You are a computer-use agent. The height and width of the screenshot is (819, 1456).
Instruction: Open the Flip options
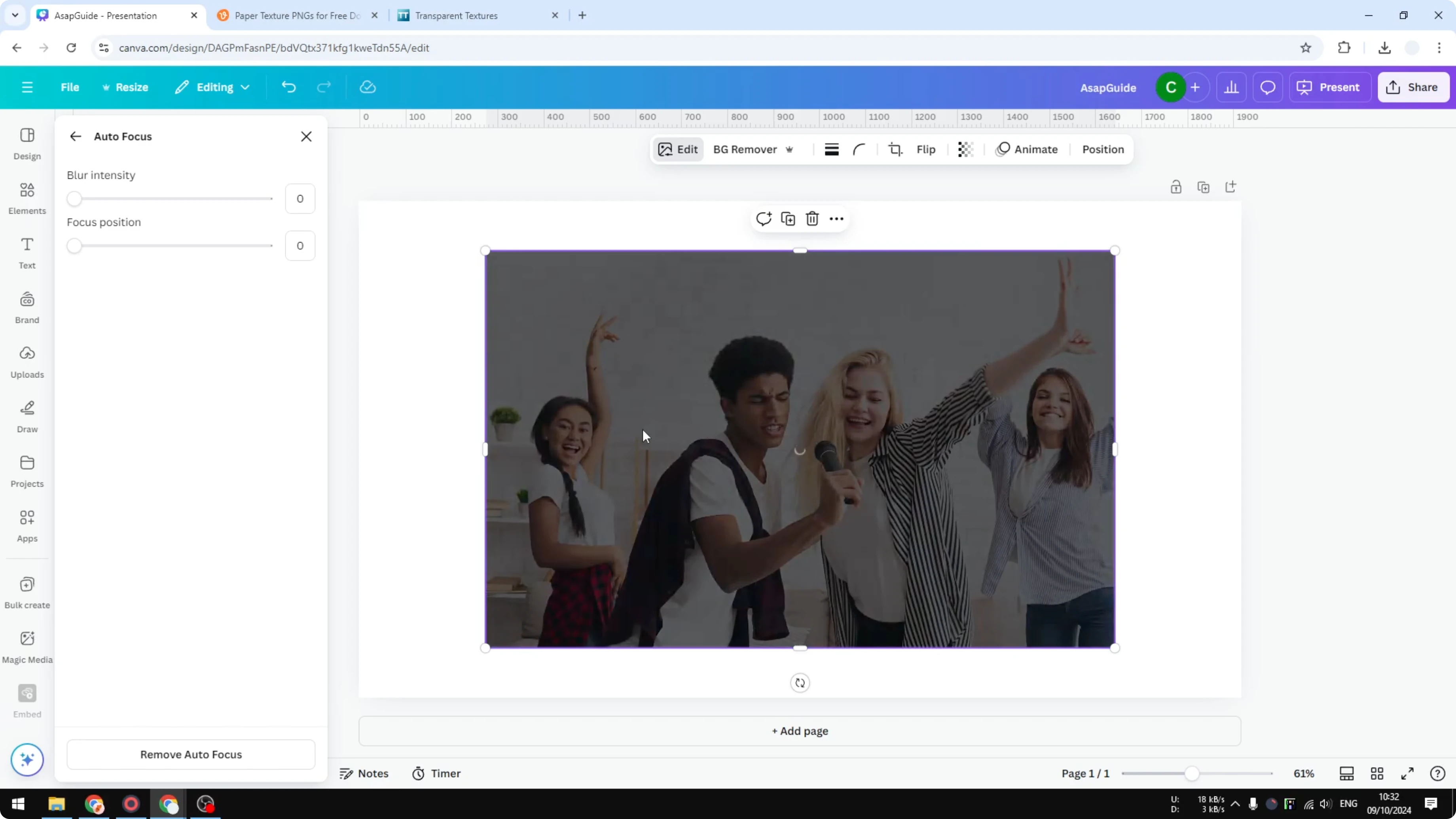926,149
